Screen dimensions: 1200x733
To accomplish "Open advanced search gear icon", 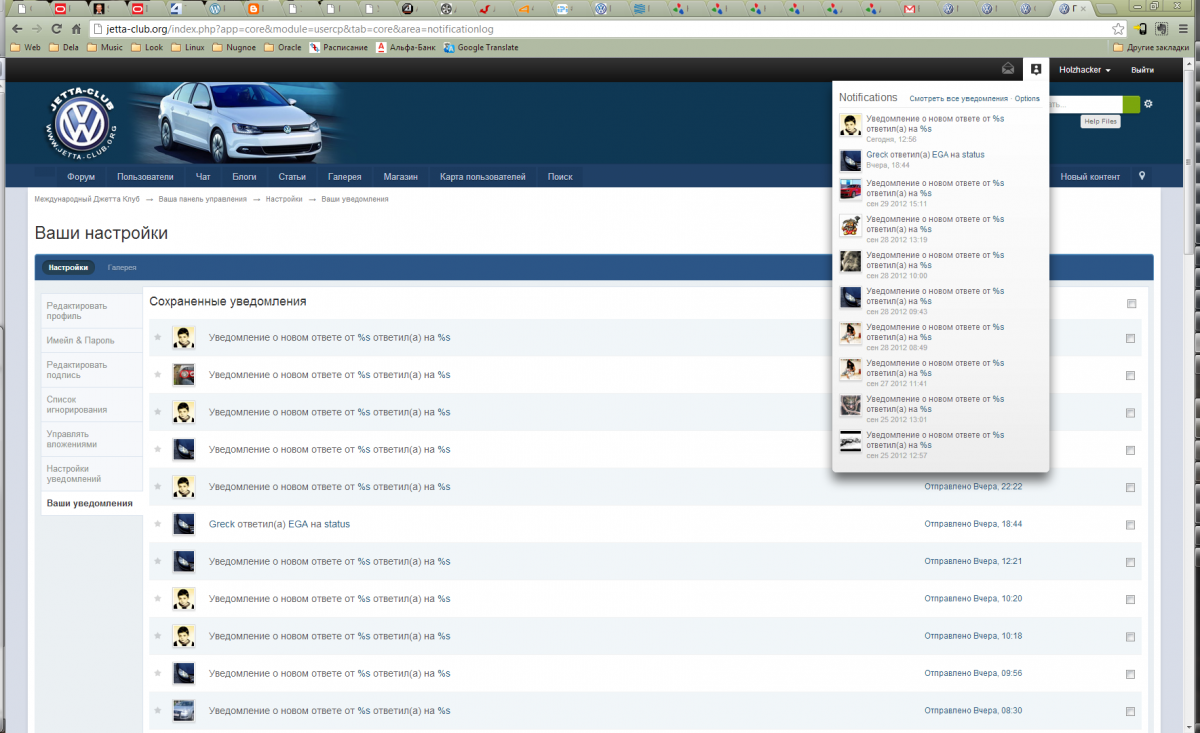I will tap(1149, 104).
